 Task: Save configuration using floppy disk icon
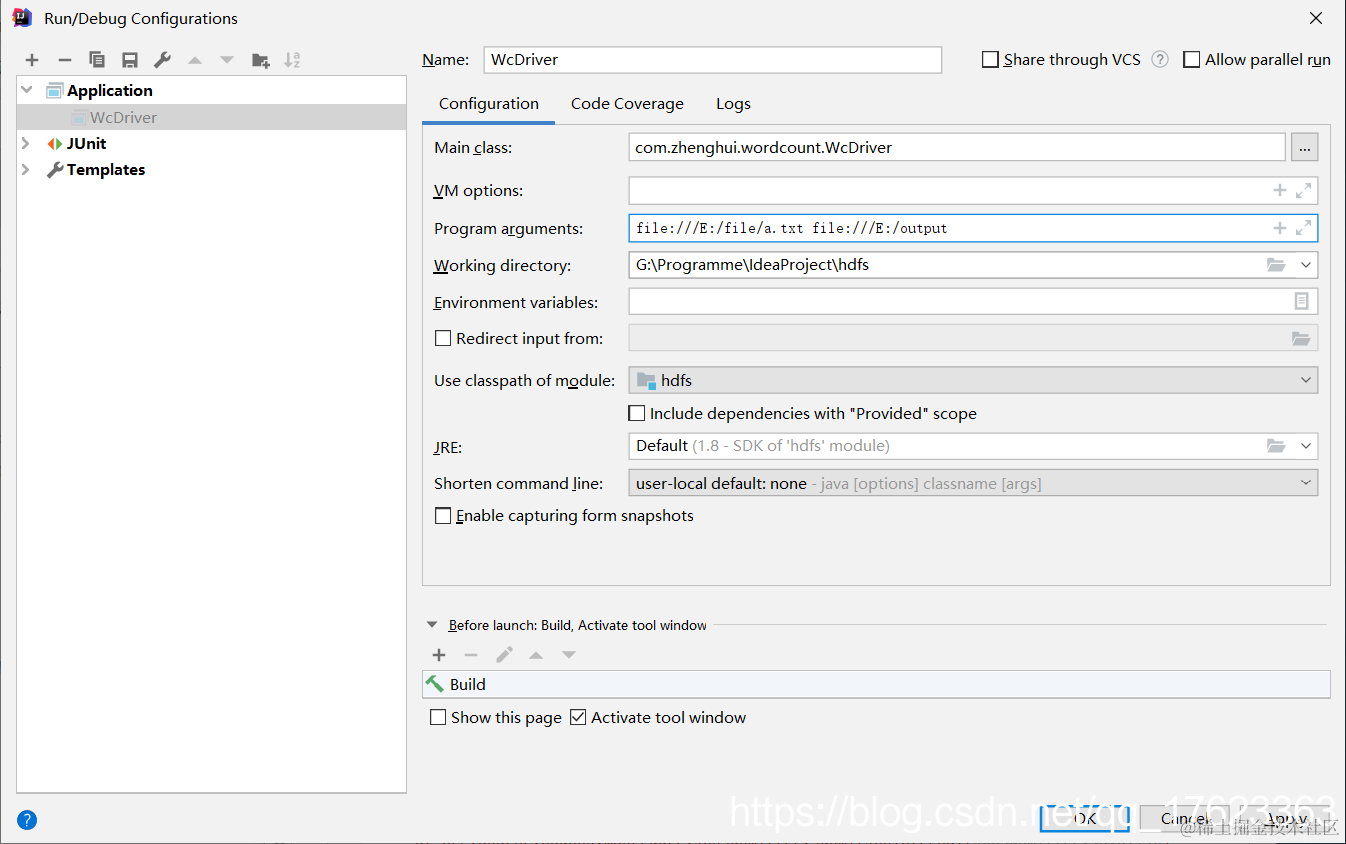tap(130, 60)
